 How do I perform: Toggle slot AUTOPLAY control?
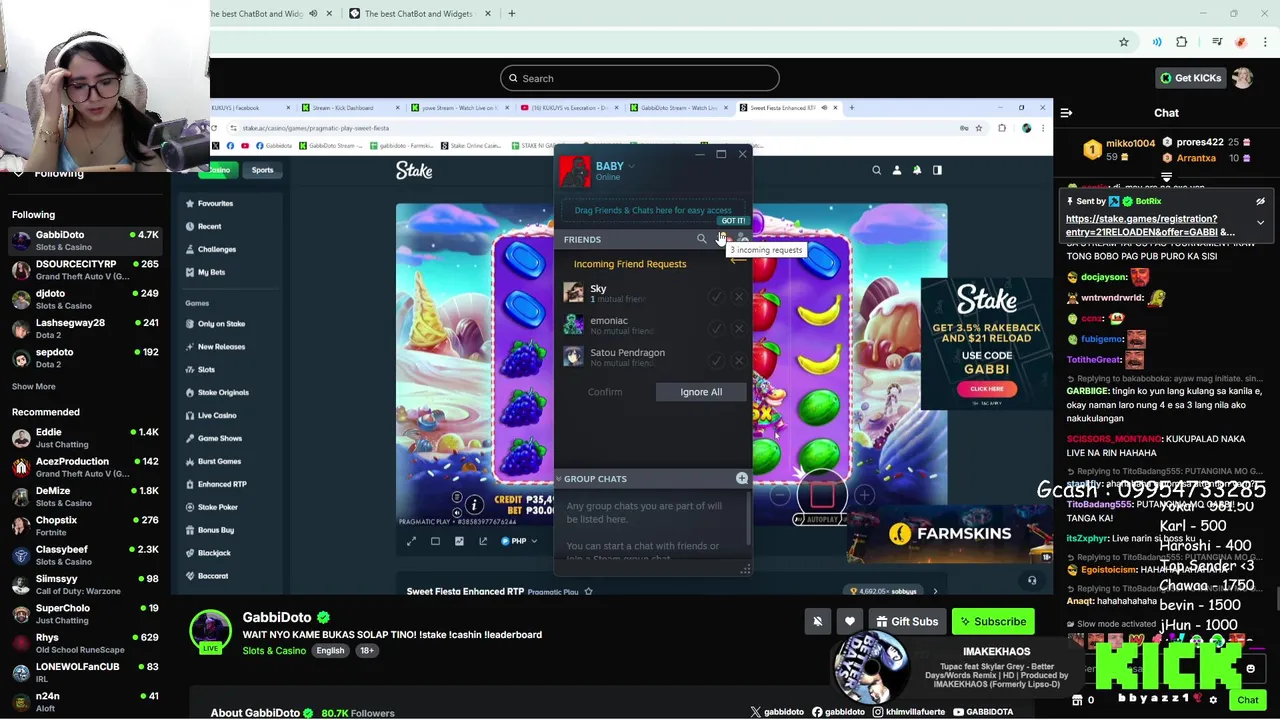(x=821, y=520)
